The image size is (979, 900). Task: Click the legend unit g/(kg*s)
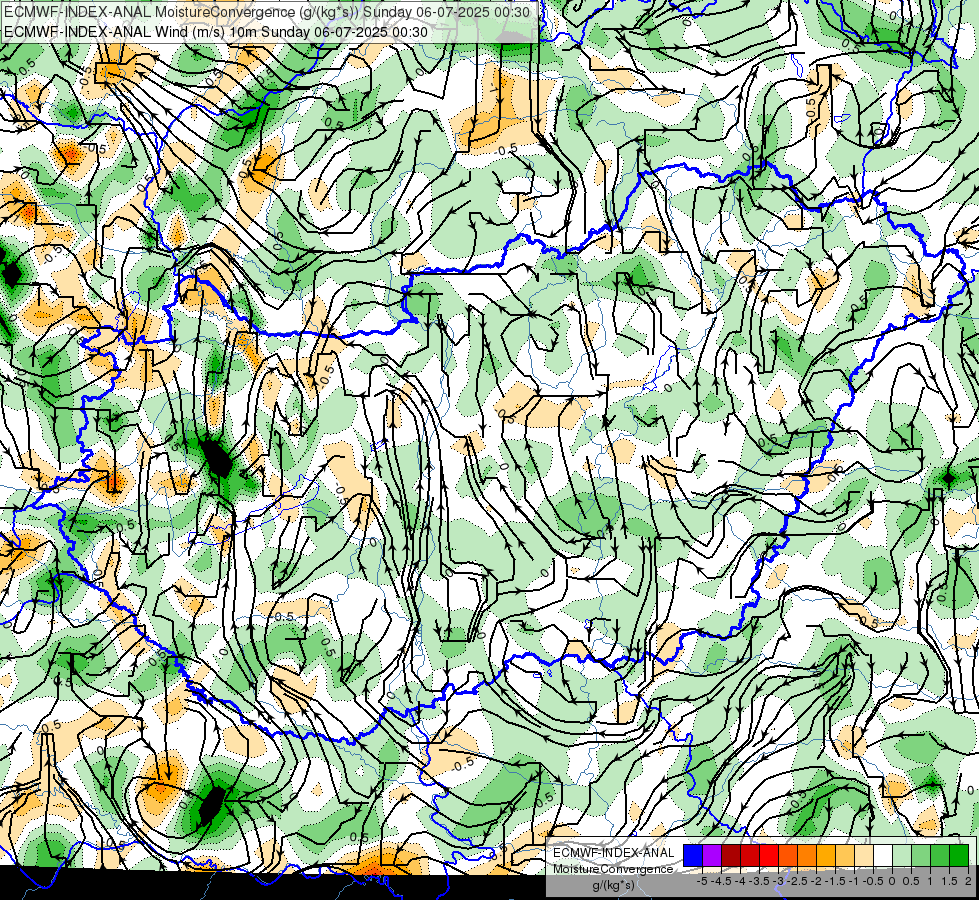point(614,886)
